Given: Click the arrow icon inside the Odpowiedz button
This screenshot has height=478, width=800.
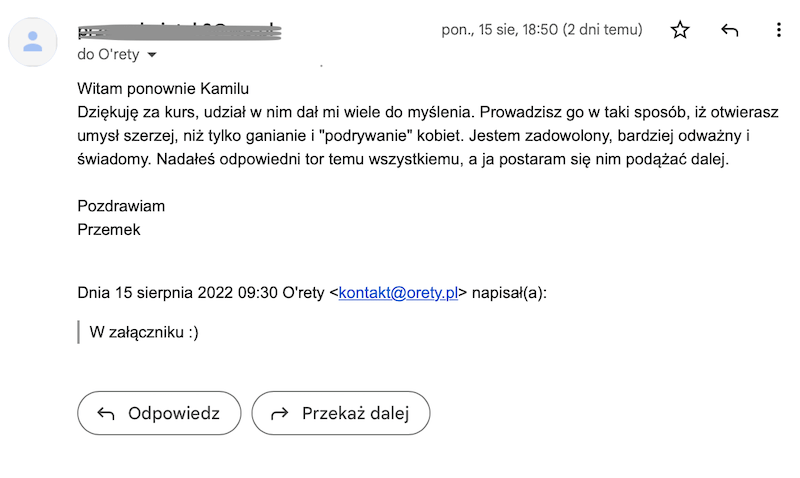Looking at the screenshot, I should (x=106, y=414).
